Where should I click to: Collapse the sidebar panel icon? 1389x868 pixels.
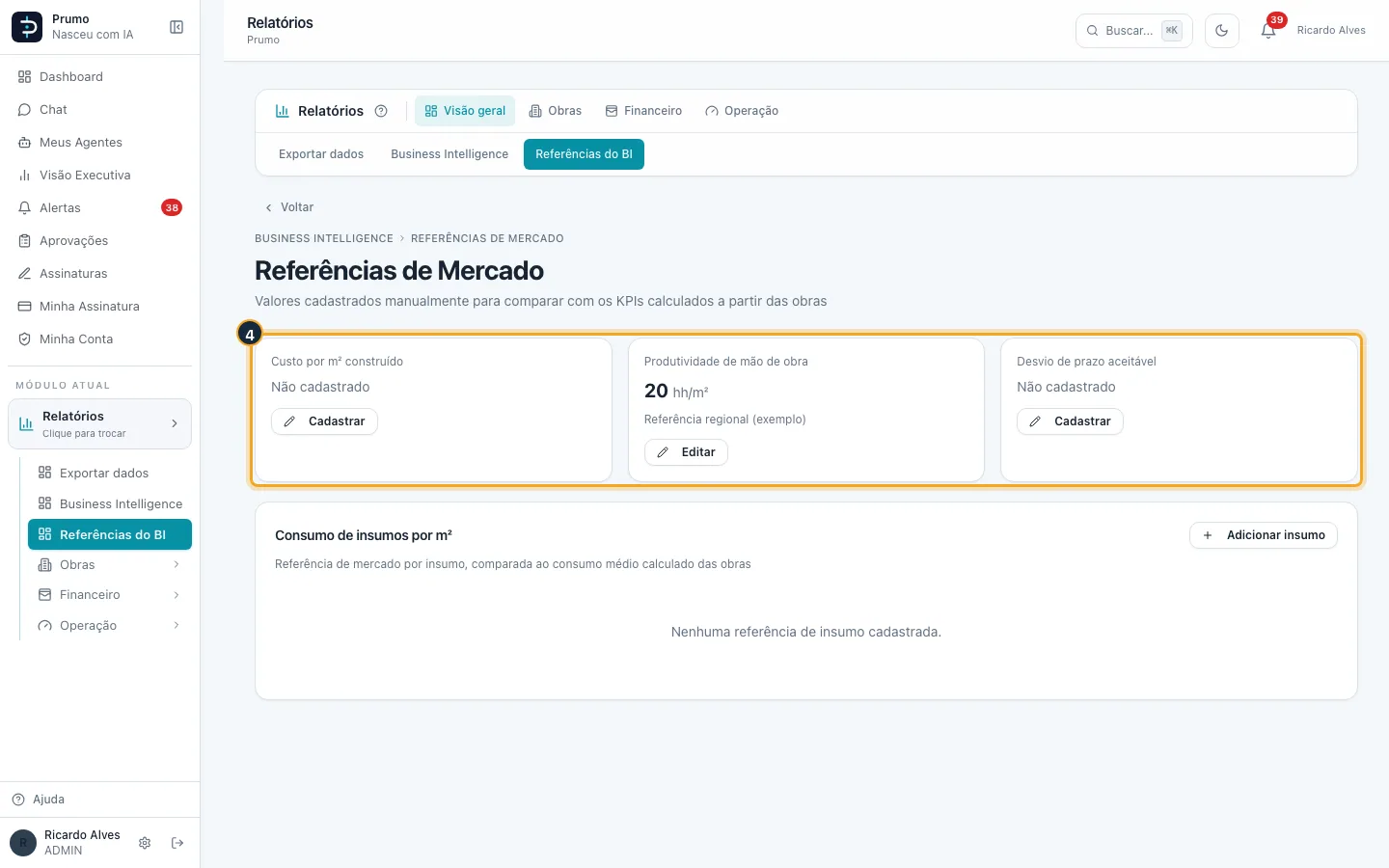pyautogui.click(x=177, y=27)
